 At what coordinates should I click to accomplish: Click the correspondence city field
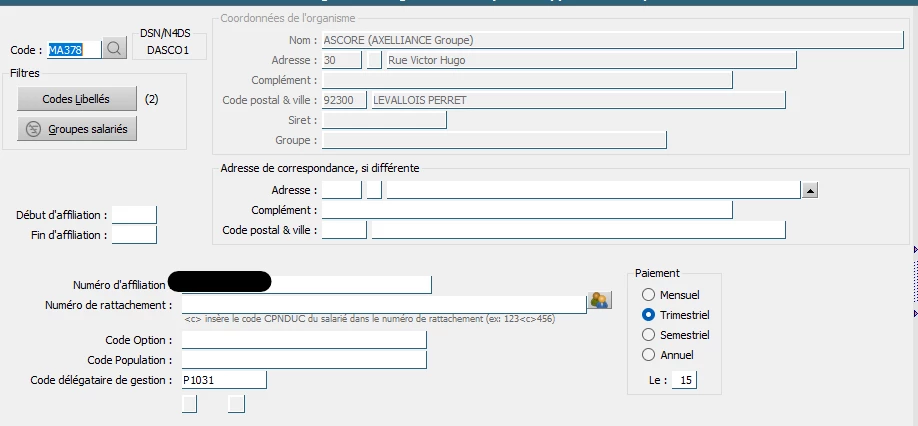tap(578, 230)
